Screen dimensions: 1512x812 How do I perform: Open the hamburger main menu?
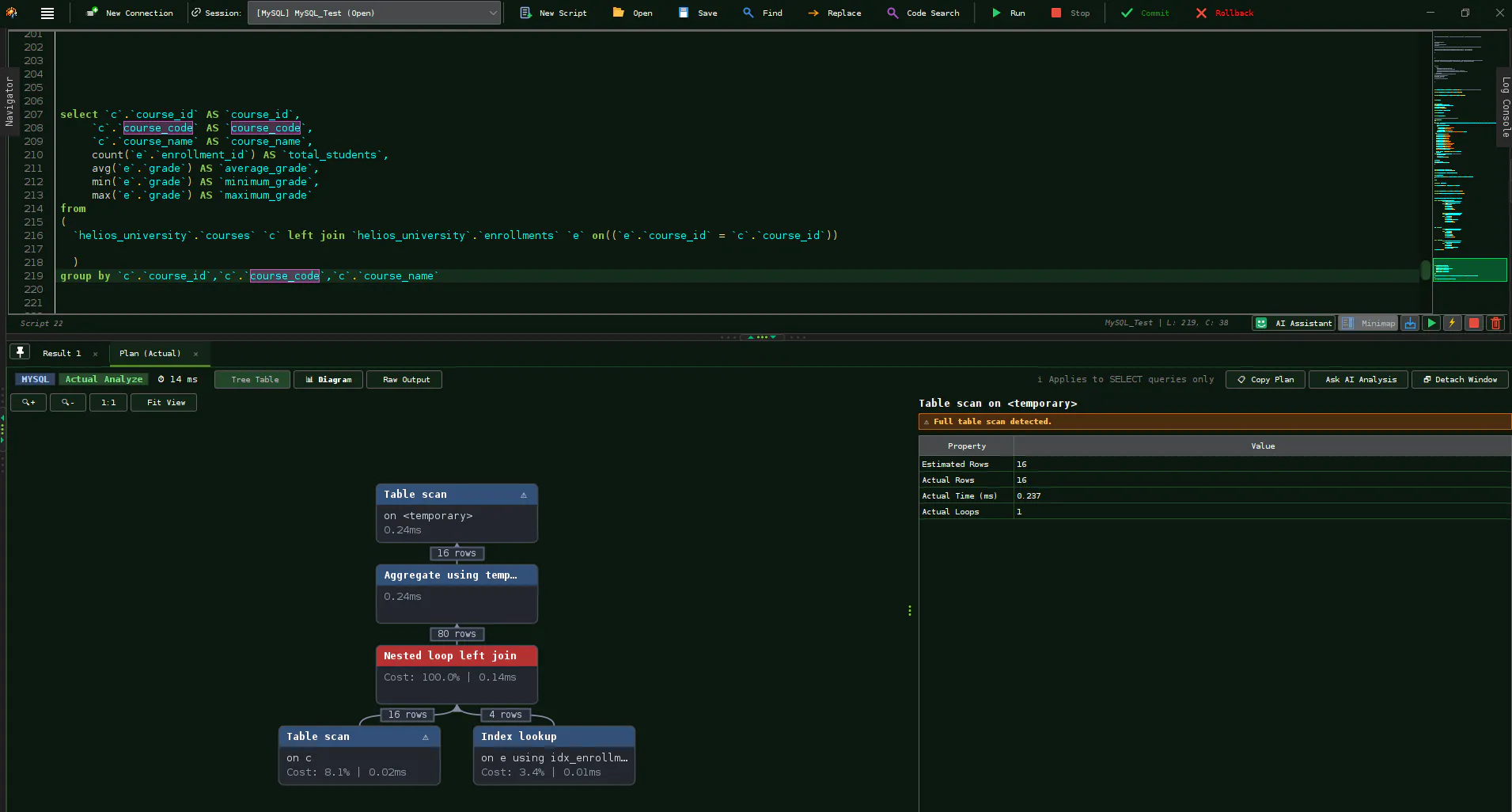coord(47,13)
